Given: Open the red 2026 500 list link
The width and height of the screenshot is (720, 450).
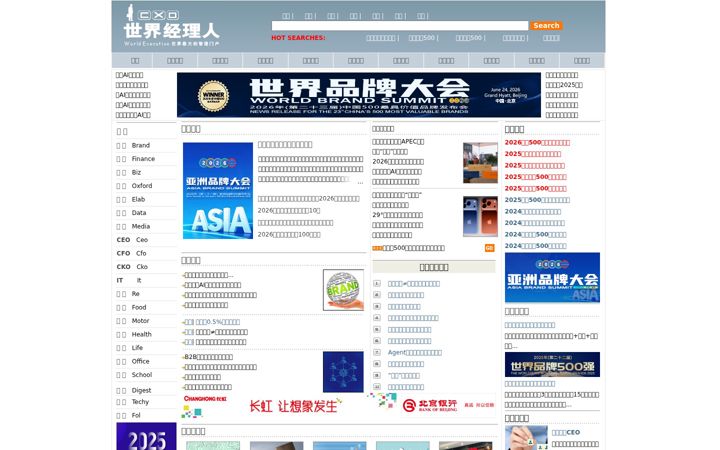Looking at the screenshot, I should (x=537, y=142).
